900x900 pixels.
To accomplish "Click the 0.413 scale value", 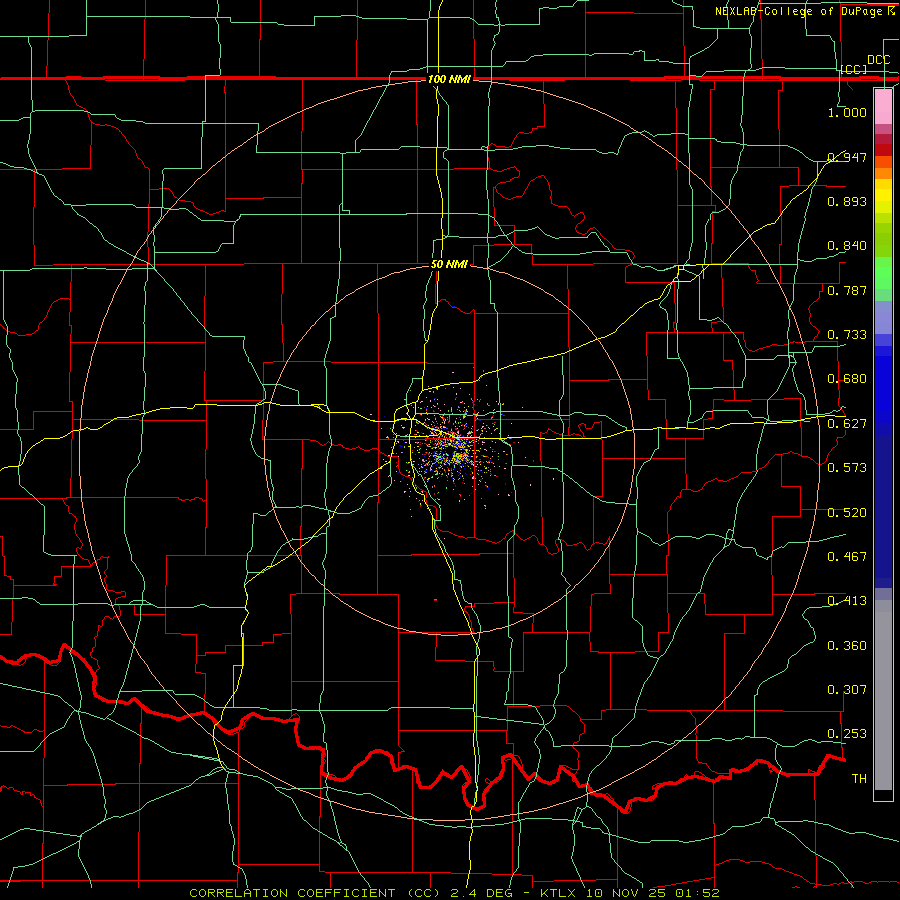I will (847, 601).
